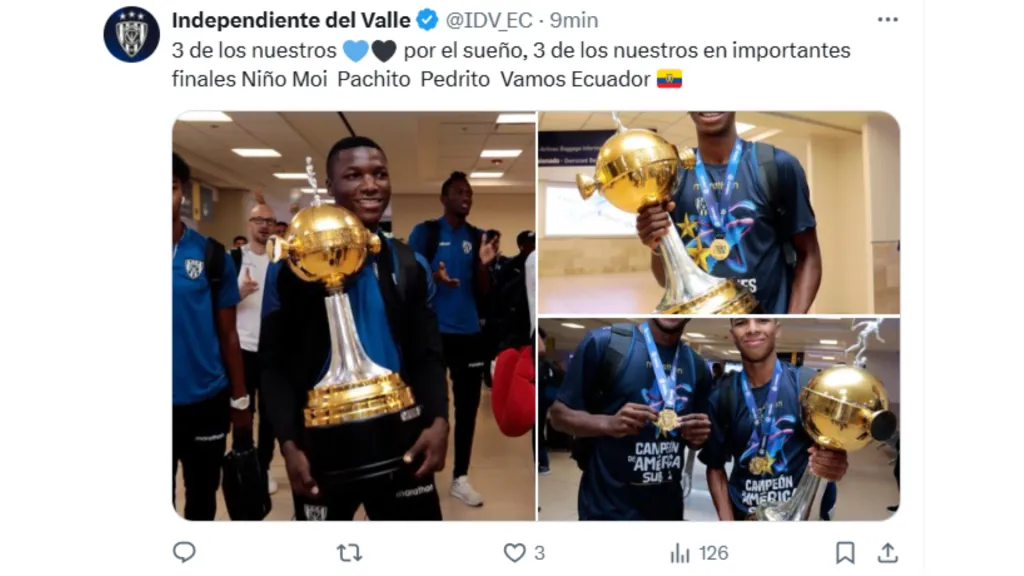The image size is (1024, 576).
Task: Click the views count showing 126
Action: click(713, 553)
